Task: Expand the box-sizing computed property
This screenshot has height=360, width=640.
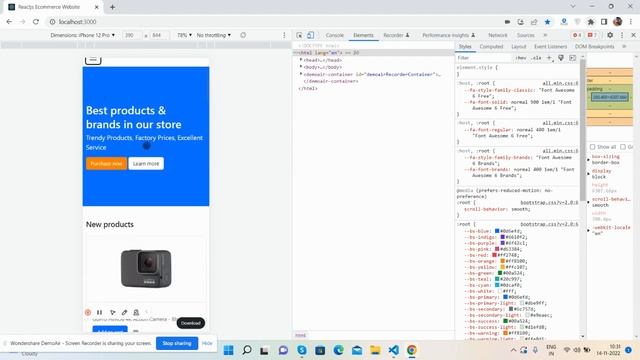Action: click(x=589, y=159)
